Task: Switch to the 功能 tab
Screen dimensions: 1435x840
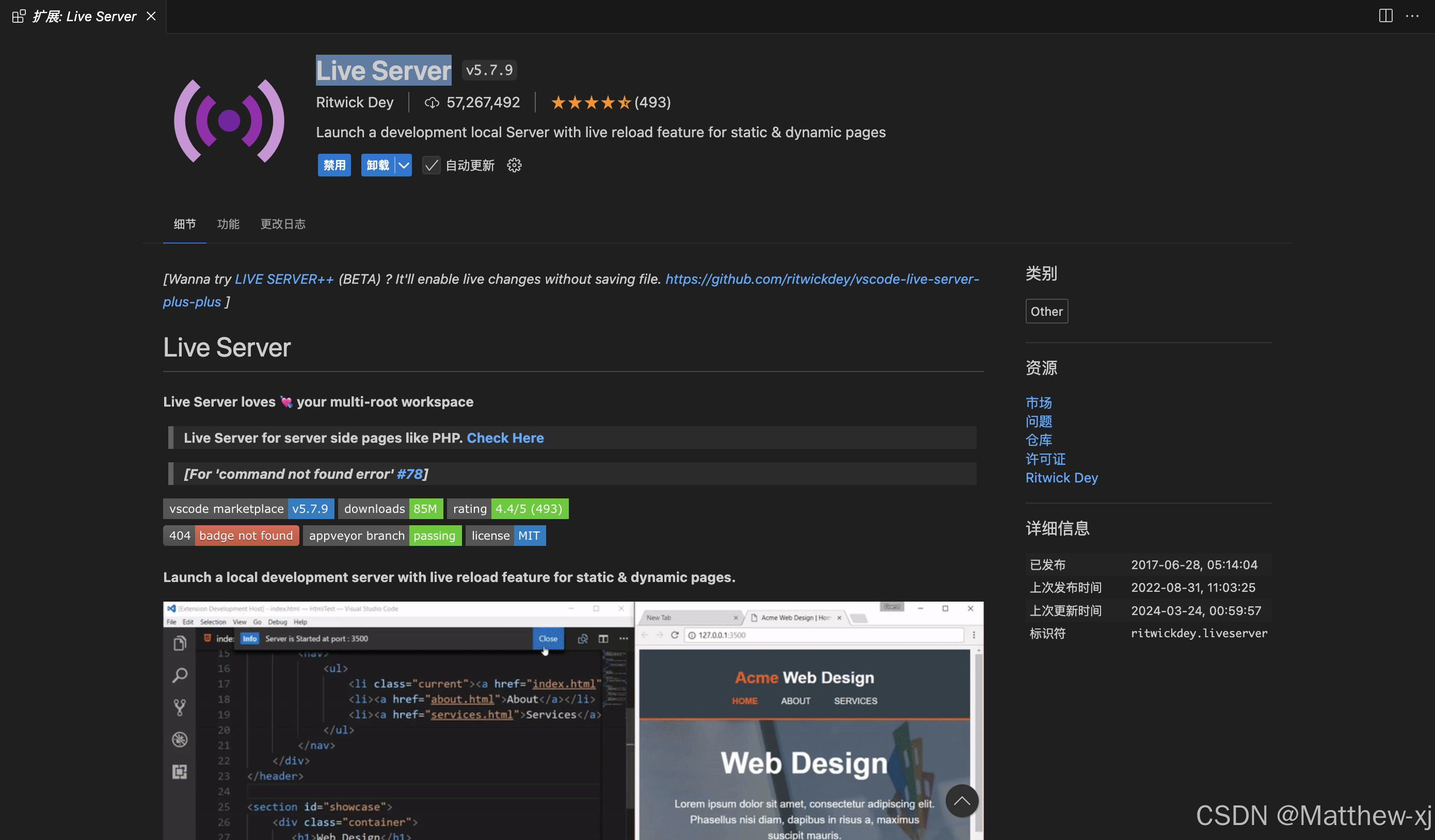Action: [x=228, y=224]
